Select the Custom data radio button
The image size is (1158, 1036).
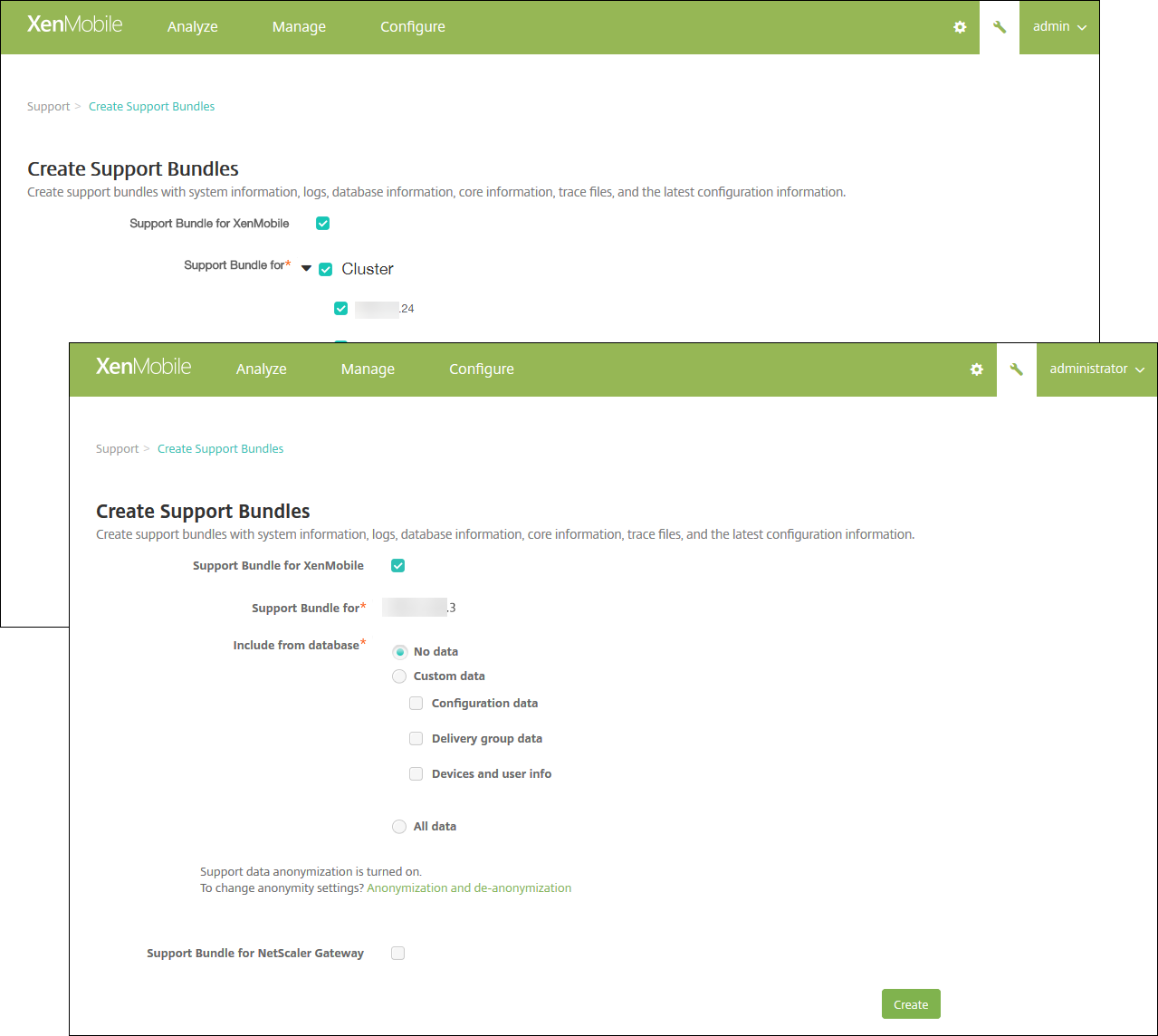[399, 676]
